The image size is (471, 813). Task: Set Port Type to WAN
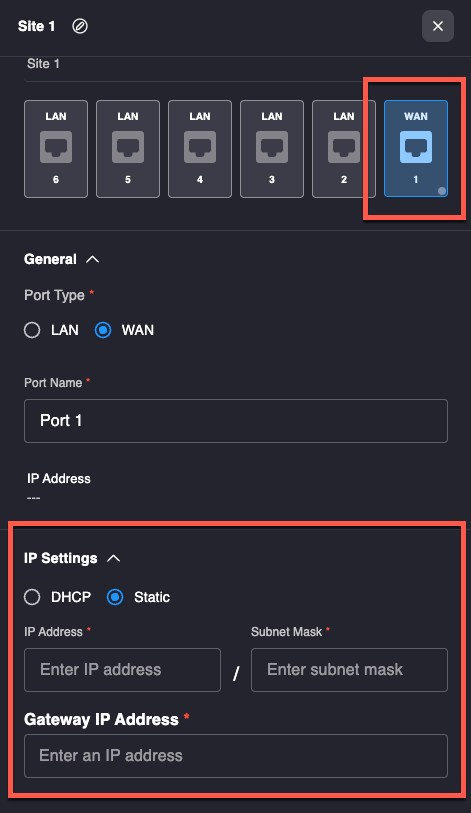tap(103, 330)
